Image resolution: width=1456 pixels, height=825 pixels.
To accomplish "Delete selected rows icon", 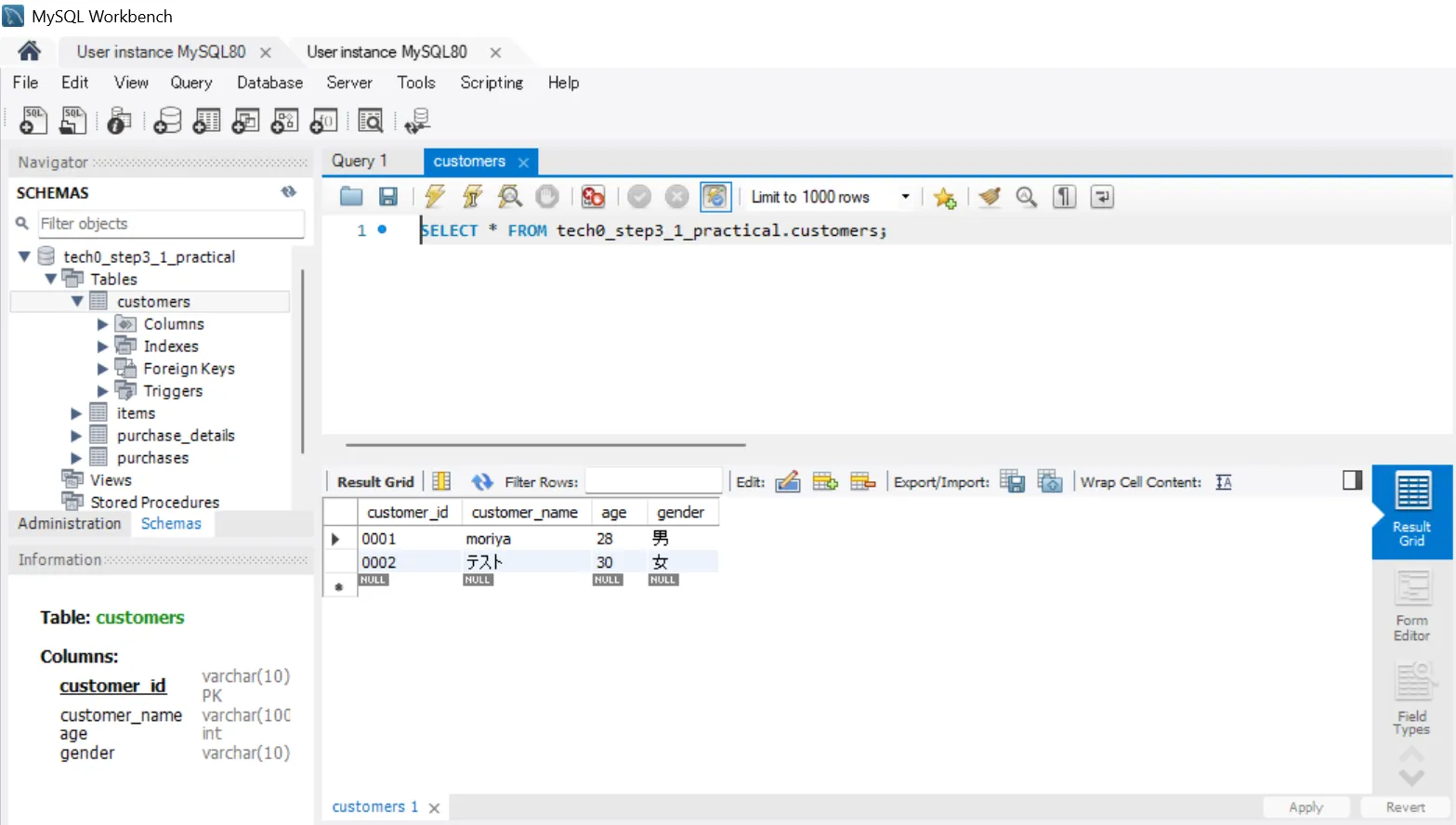I will pos(863,481).
